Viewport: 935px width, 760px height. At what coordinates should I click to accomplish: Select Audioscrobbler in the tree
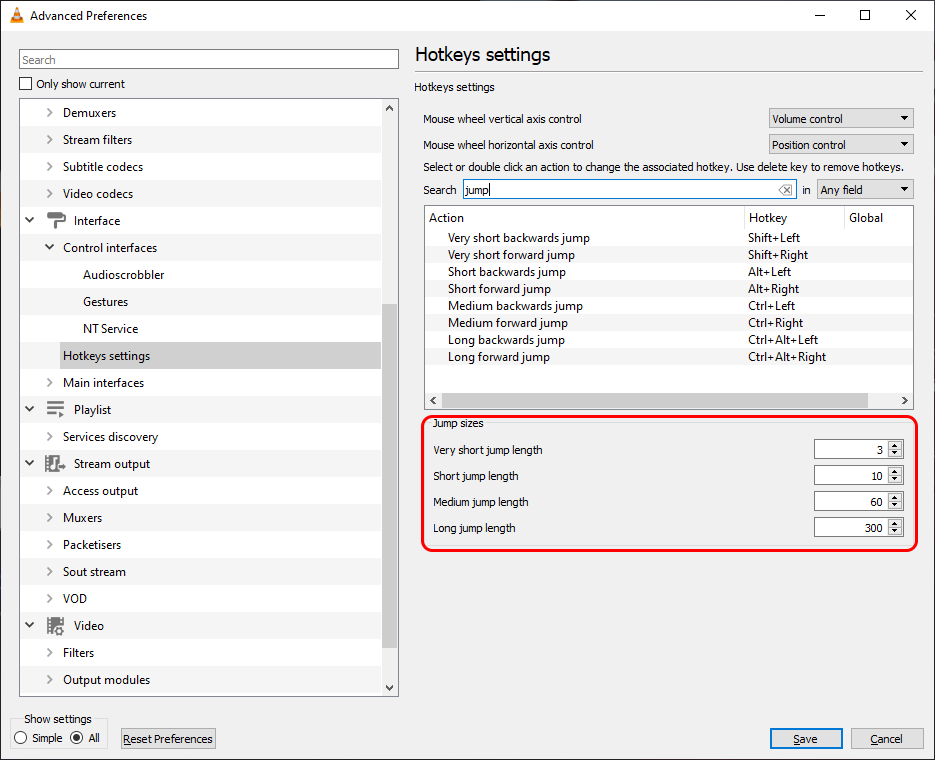(123, 275)
